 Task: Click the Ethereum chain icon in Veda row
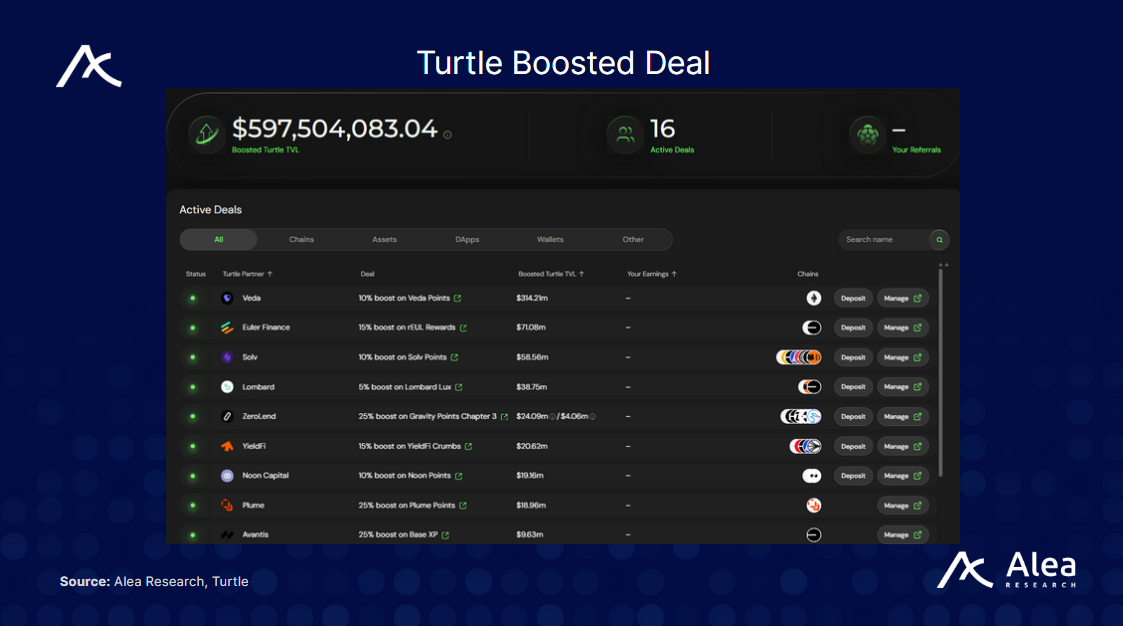pyautogui.click(x=814, y=297)
